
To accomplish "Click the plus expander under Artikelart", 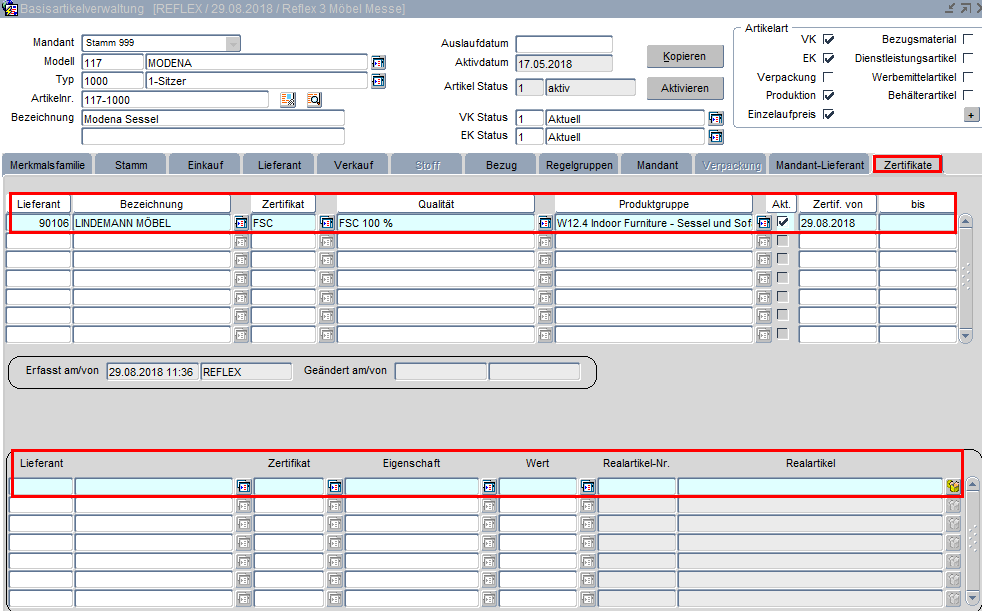I will coord(970,115).
